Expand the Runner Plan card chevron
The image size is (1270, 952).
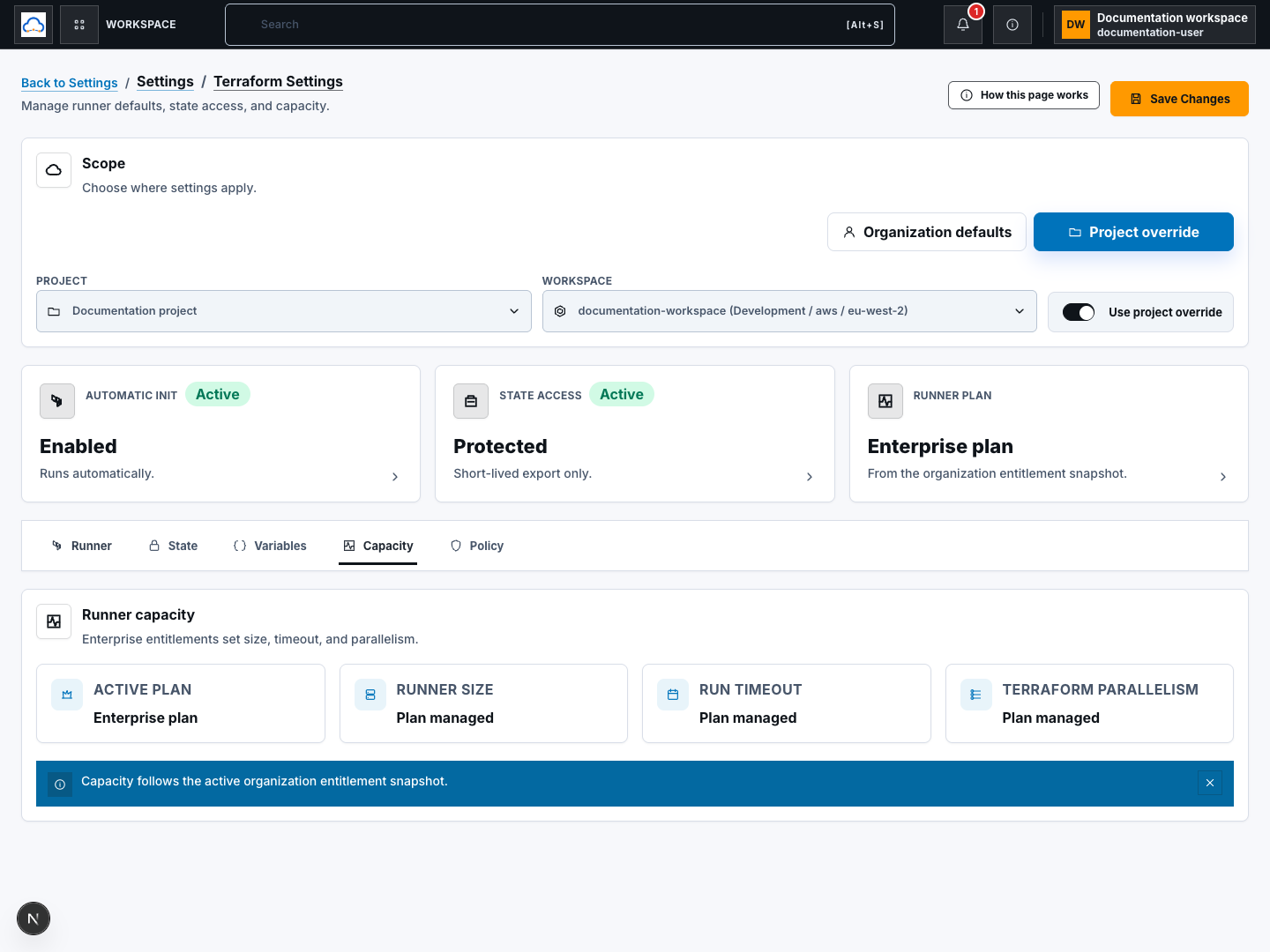1223,477
